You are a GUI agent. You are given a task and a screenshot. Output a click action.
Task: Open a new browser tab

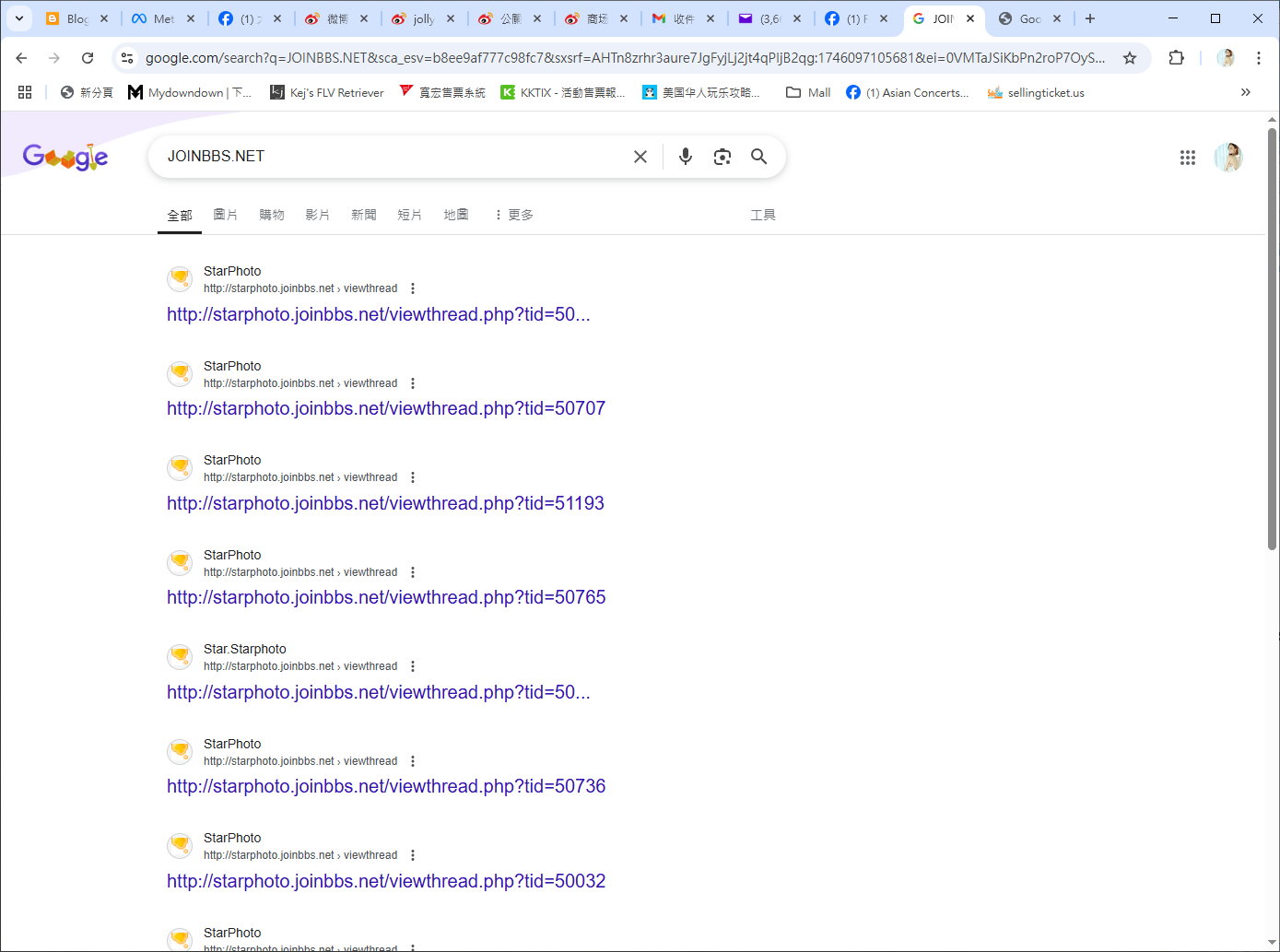coord(1090,18)
